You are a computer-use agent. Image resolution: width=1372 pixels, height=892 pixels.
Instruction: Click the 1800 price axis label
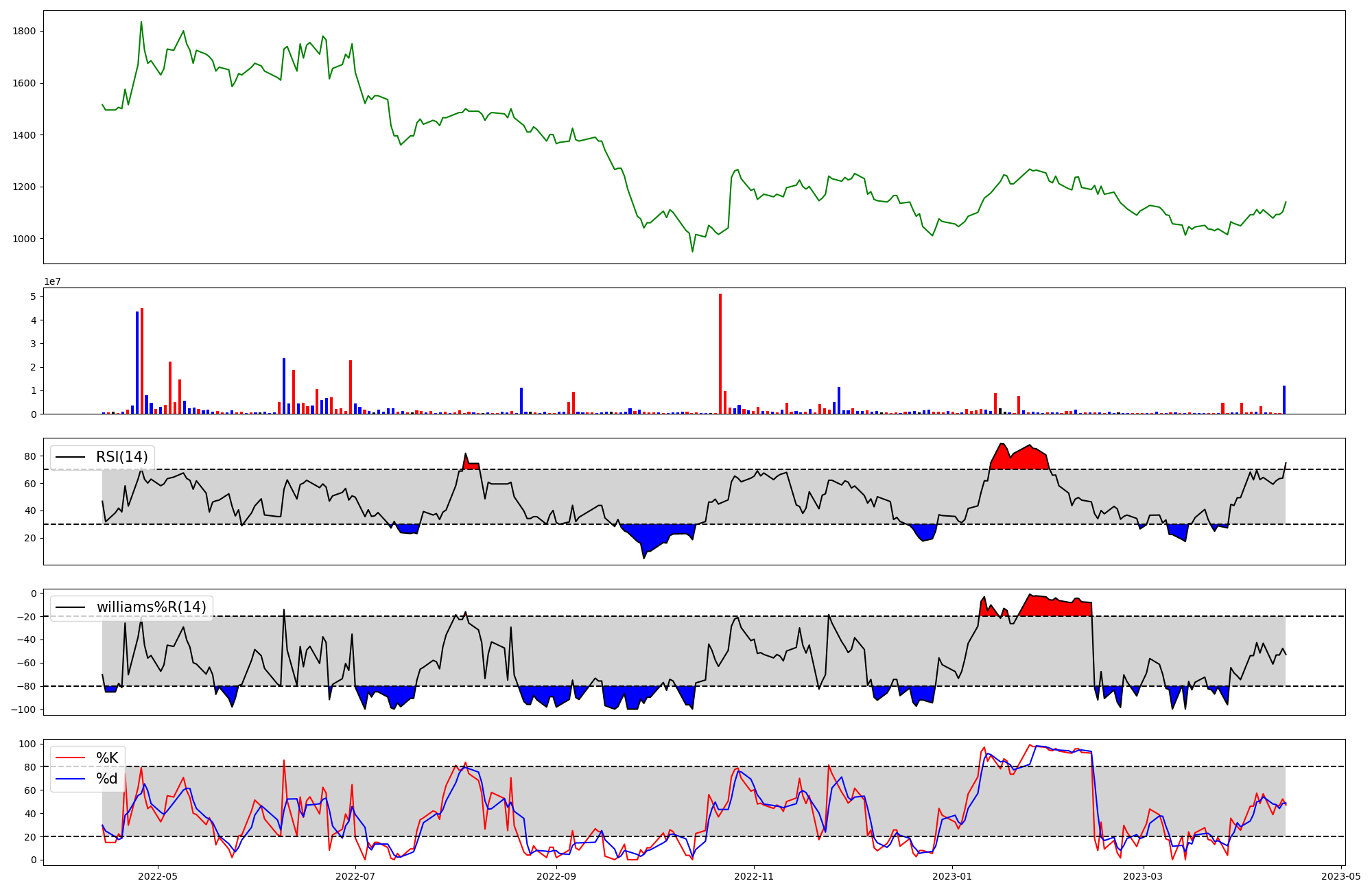point(24,32)
